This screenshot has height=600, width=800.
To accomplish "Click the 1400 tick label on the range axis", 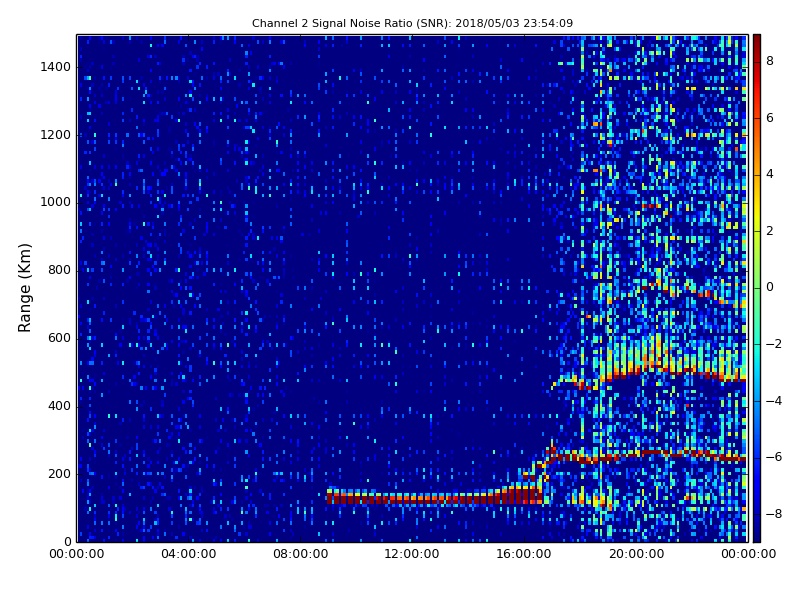I will coord(56,67).
